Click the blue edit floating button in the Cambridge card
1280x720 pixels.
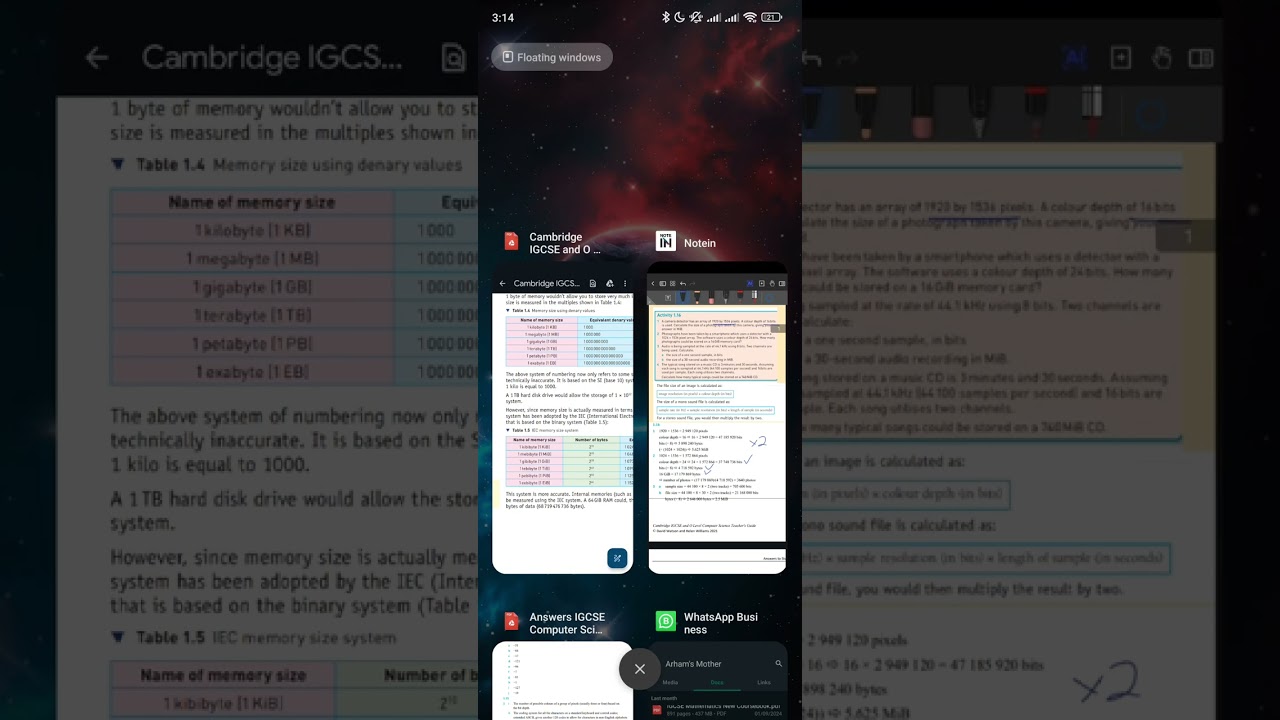point(617,558)
